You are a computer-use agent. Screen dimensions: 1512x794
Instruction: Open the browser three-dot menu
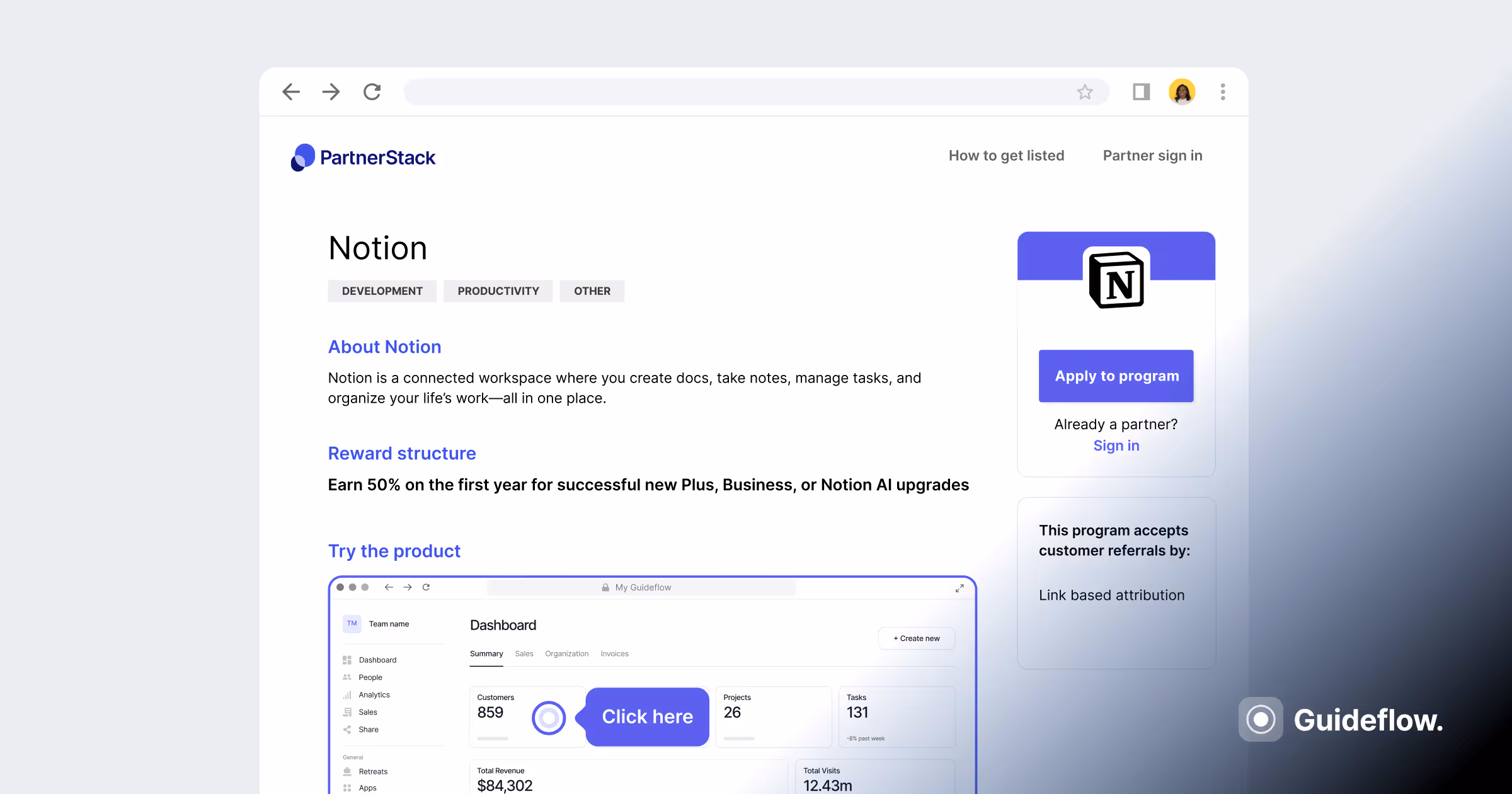point(1223,92)
